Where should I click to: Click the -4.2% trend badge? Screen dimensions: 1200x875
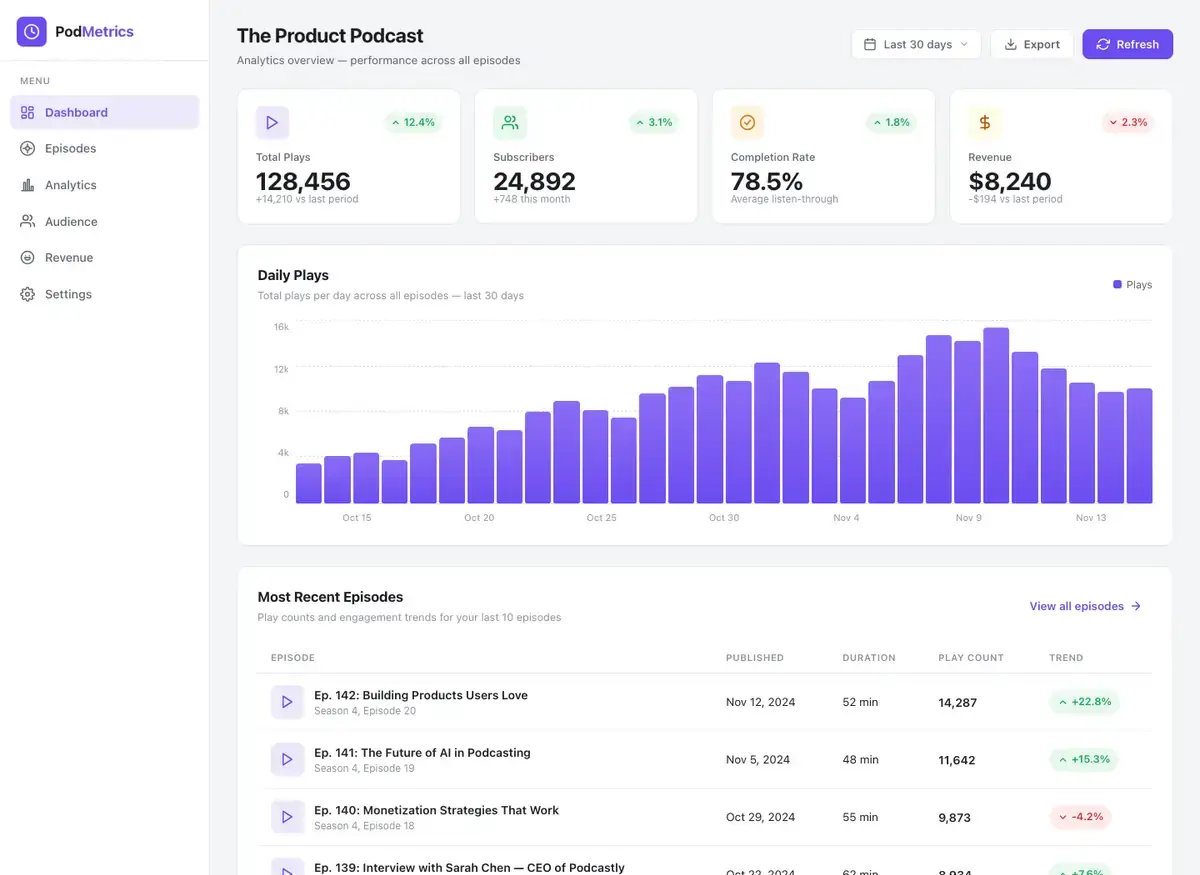[x=1080, y=817]
